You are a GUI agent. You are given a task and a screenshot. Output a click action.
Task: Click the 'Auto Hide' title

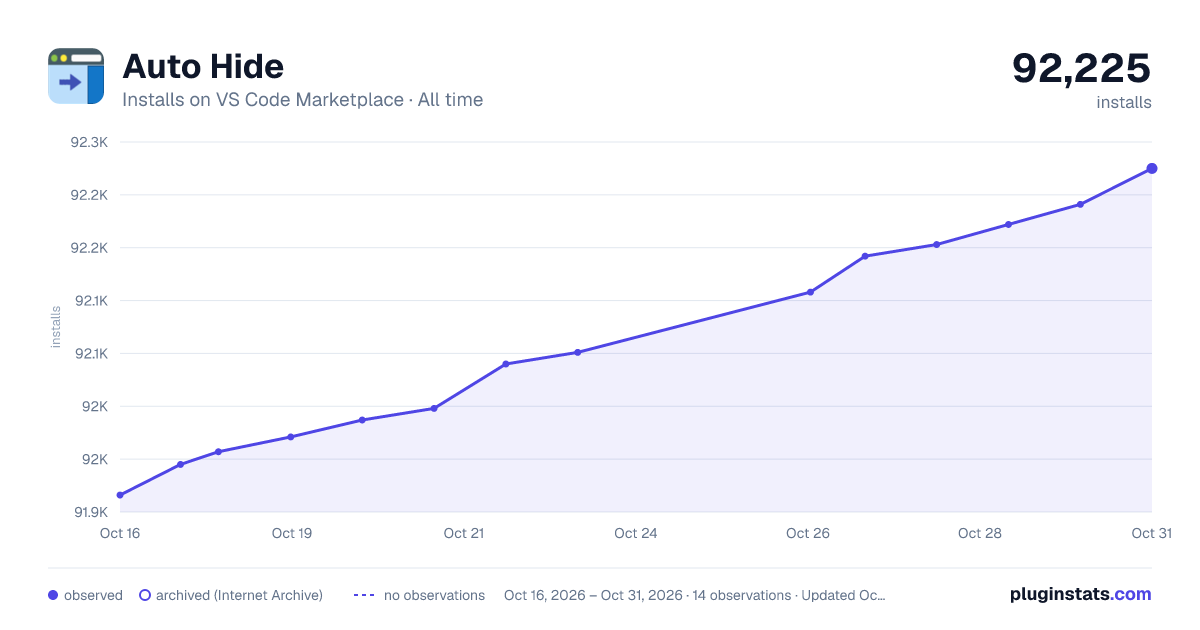(203, 66)
